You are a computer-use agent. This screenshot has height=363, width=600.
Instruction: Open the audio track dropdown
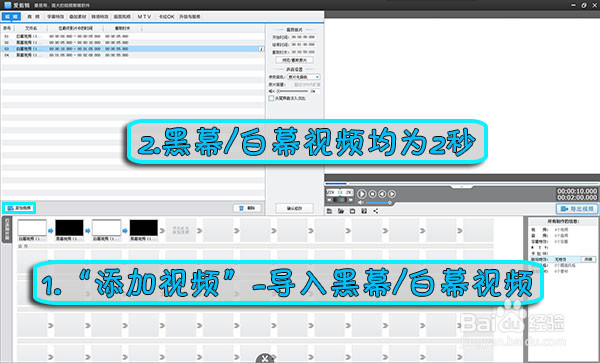[x=304, y=77]
